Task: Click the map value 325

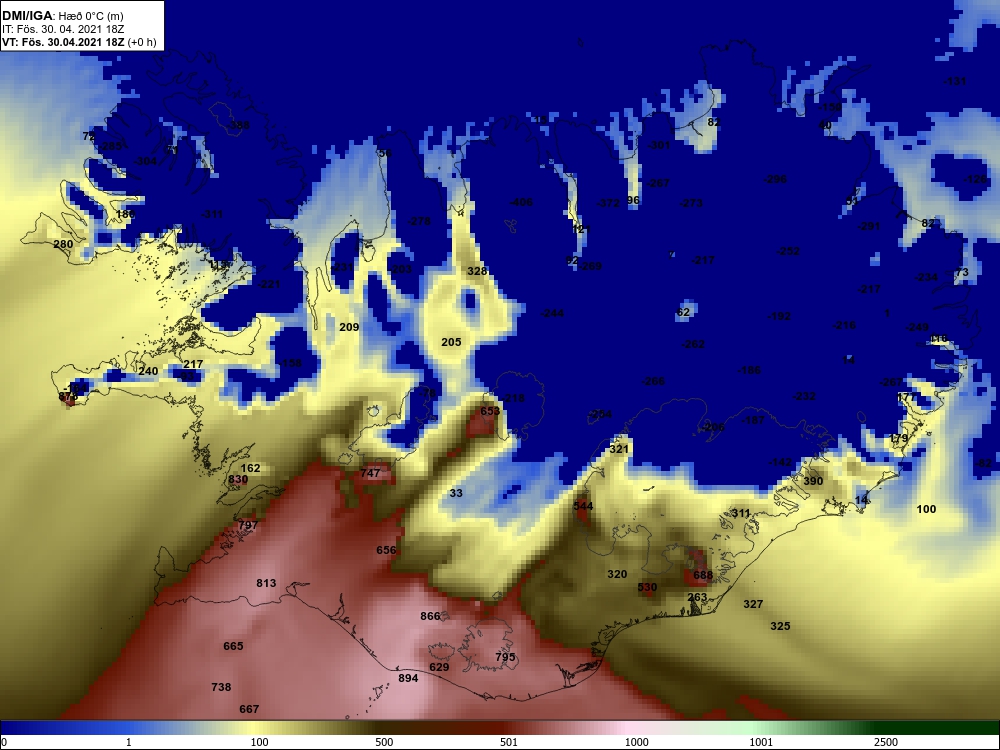Action: click(780, 626)
